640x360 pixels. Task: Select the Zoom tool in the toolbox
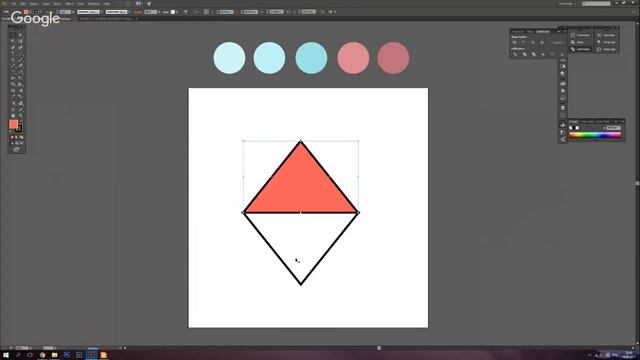tap(20, 115)
